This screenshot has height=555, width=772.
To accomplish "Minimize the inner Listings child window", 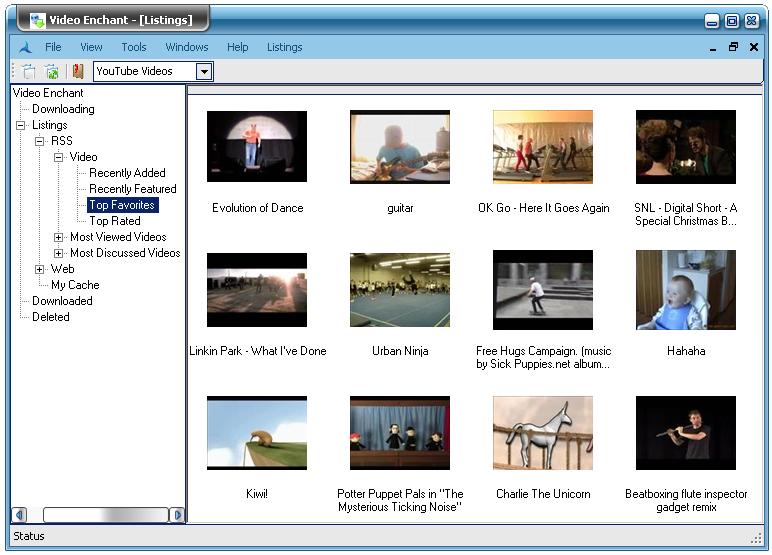I will tap(713, 48).
